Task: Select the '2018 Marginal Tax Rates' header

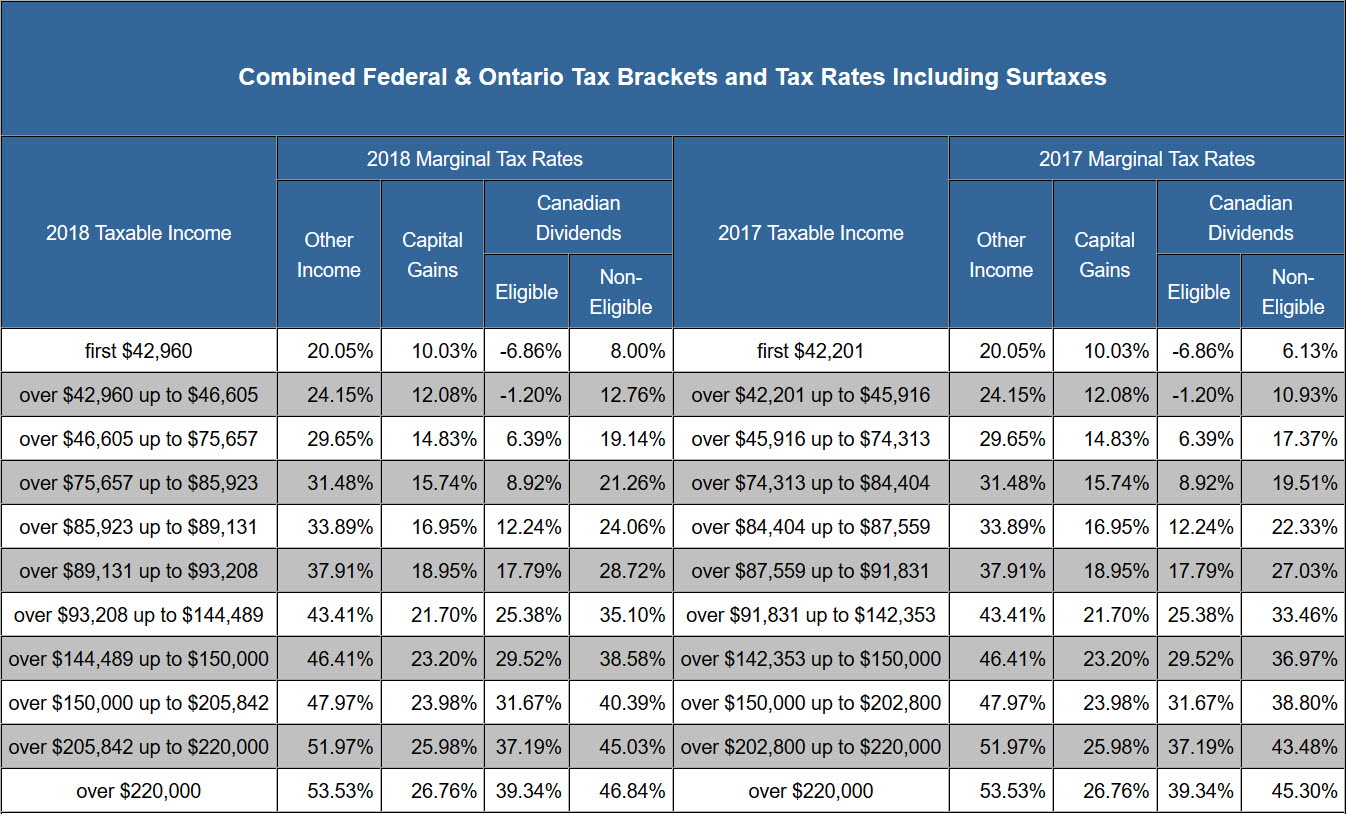Action: [x=474, y=158]
